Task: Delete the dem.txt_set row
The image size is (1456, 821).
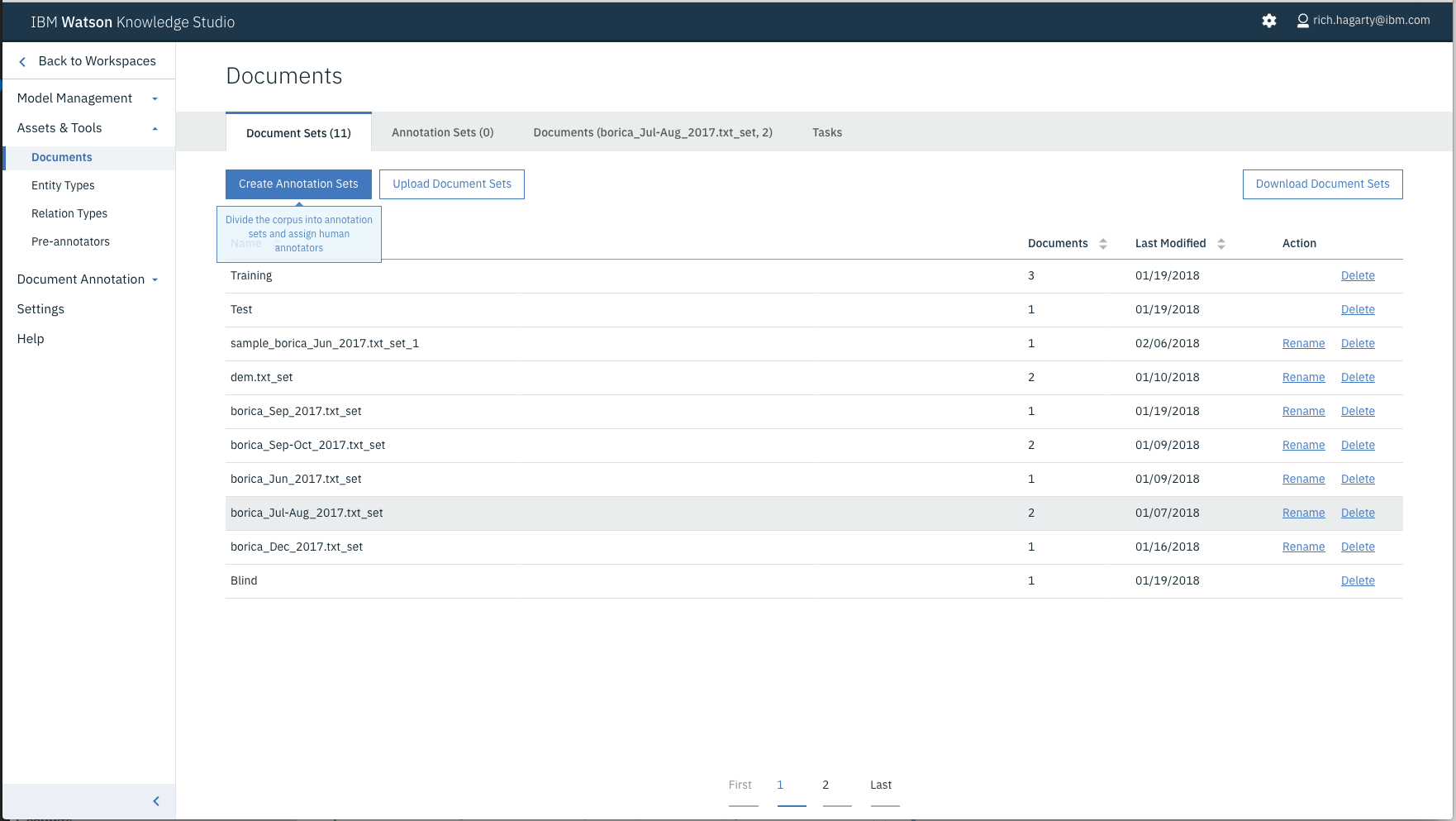Action: coord(1358,378)
